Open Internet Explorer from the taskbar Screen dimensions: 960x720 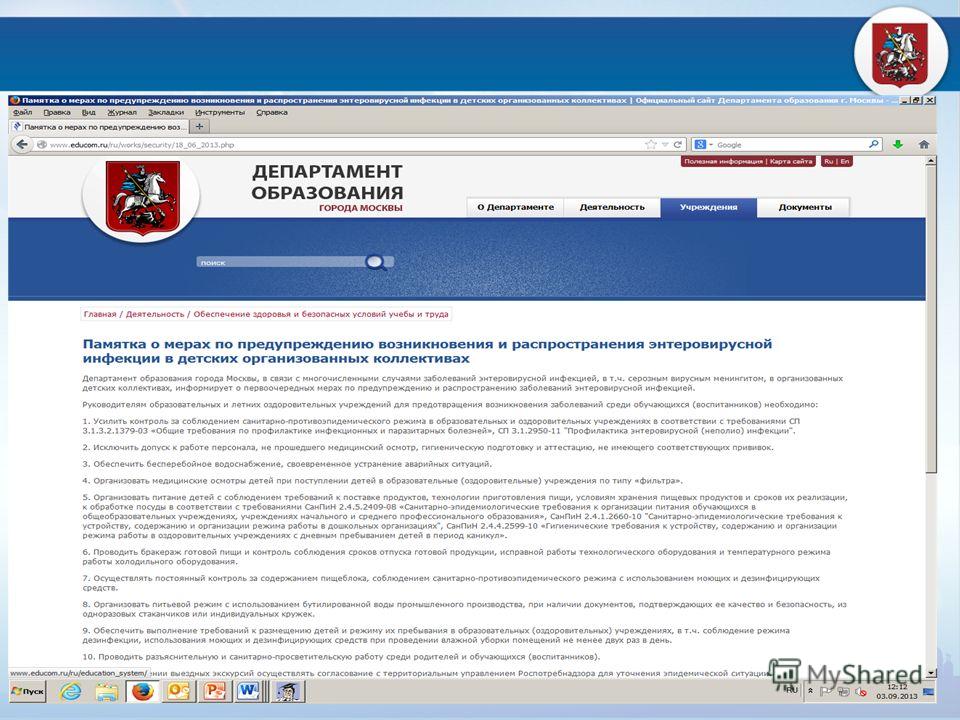tap(71, 691)
